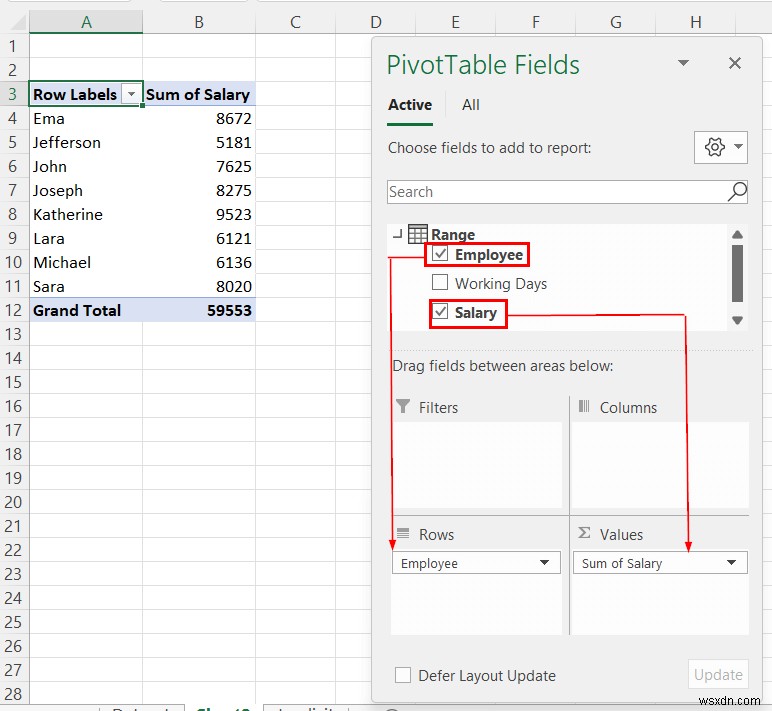Click the Rows area icon

[403, 534]
